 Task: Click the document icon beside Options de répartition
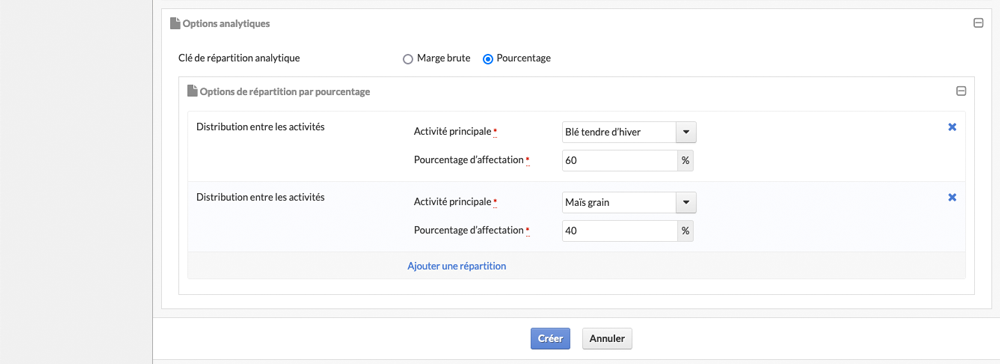[192, 91]
